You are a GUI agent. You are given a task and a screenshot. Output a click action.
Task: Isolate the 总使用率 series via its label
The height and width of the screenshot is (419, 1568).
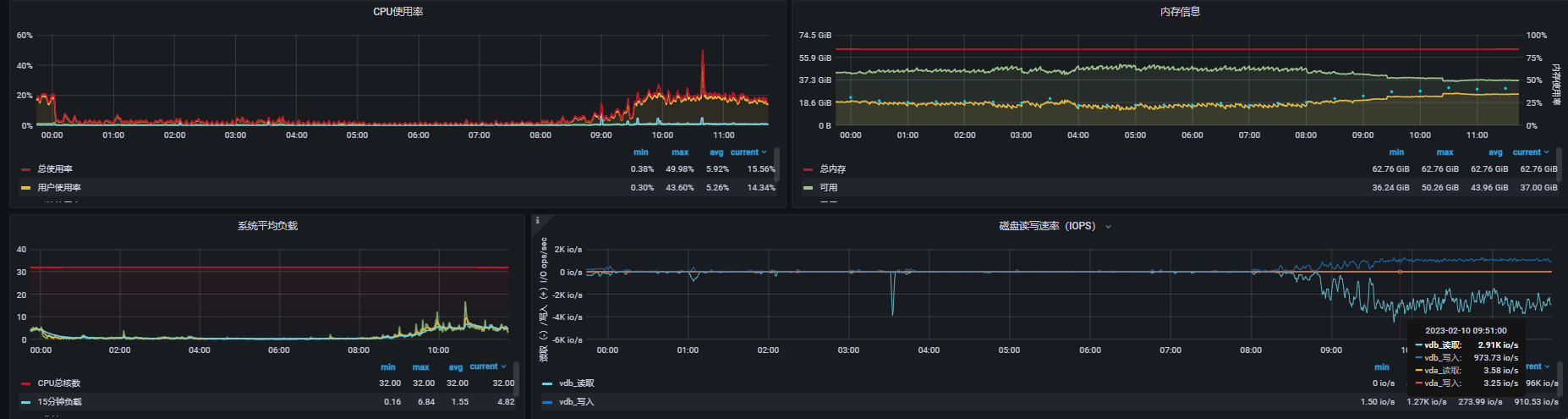pos(55,169)
